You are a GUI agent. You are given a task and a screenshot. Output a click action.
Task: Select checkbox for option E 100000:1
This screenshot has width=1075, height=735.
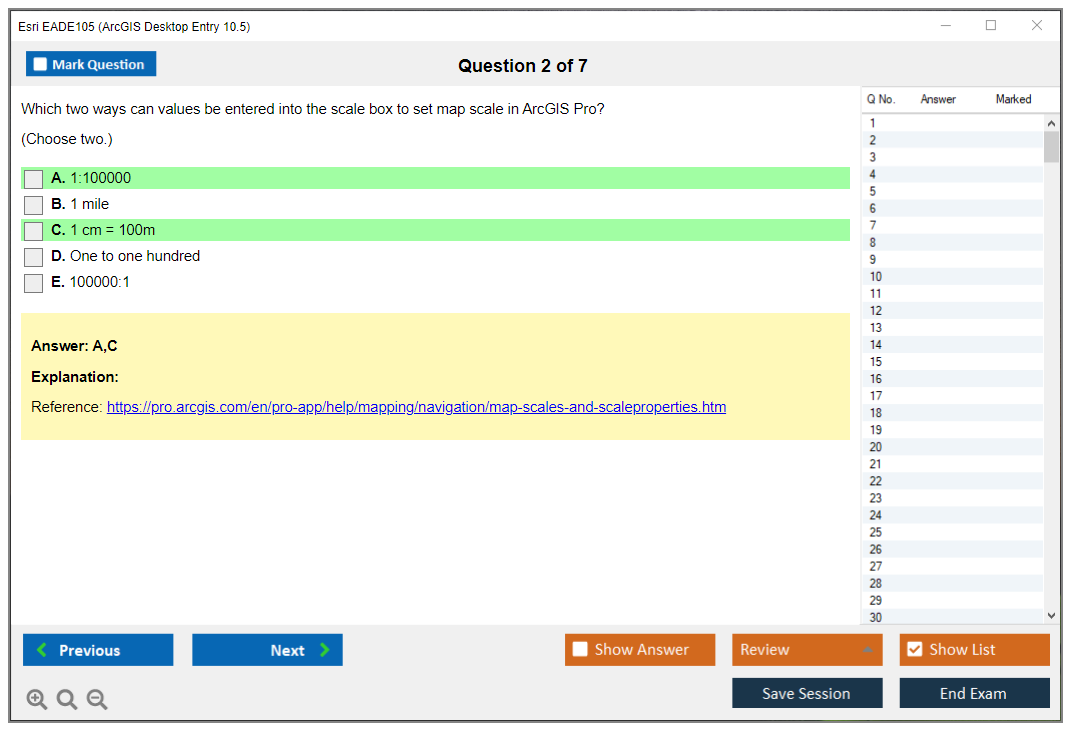(34, 283)
